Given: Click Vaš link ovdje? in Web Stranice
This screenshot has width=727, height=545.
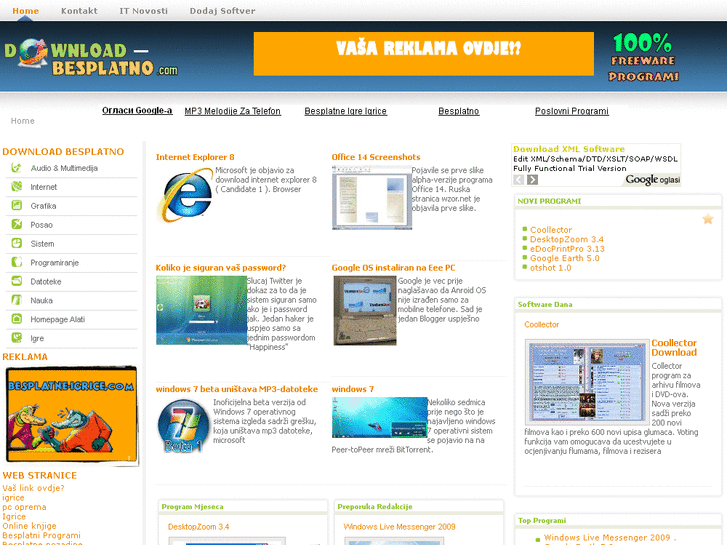Looking at the screenshot, I should click(x=33, y=488).
